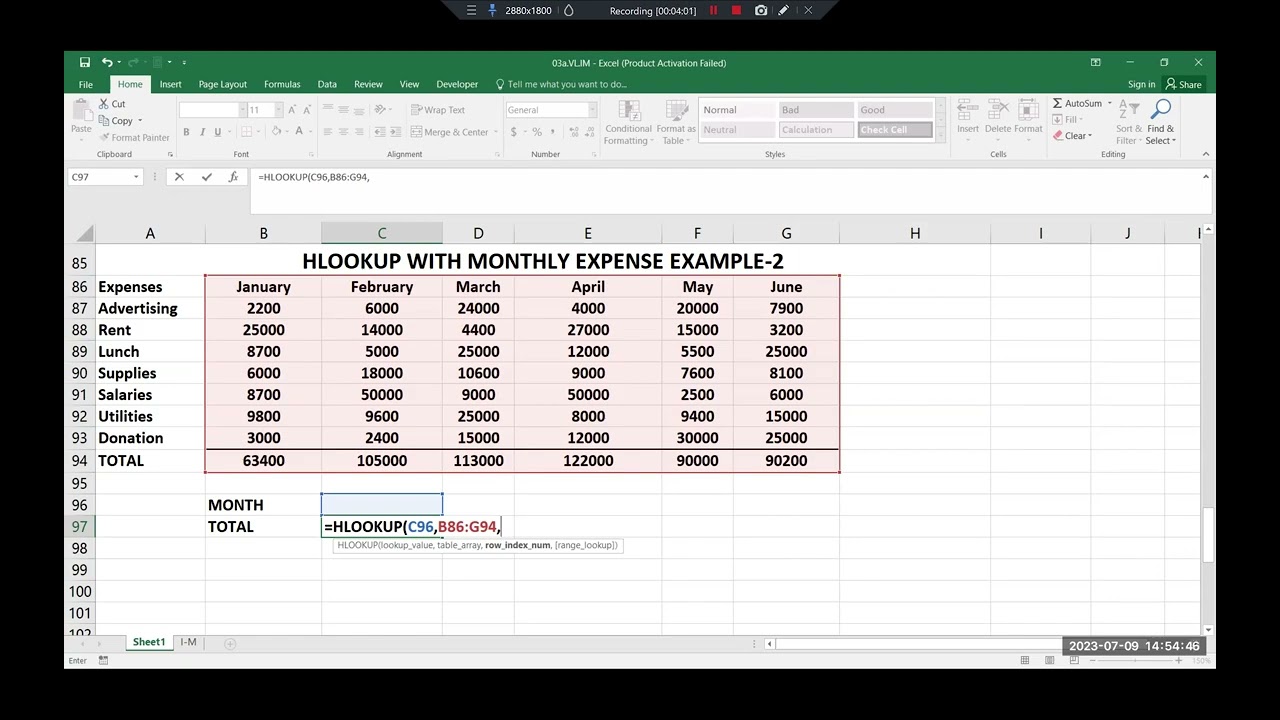The height and width of the screenshot is (720, 1280).
Task: Toggle Bold formatting button
Action: pos(186,132)
